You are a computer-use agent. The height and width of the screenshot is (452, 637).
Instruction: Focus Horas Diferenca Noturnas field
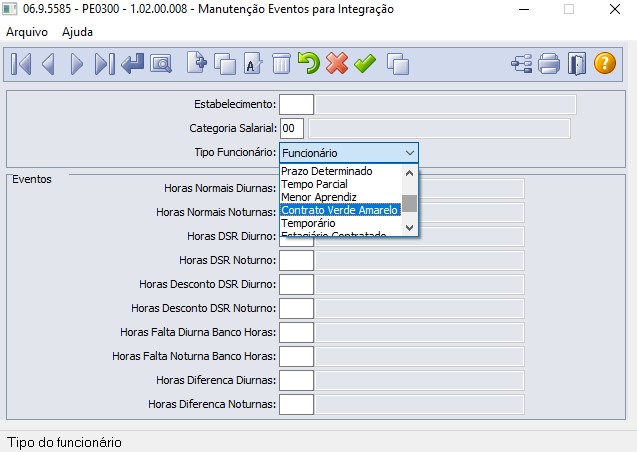click(296, 404)
